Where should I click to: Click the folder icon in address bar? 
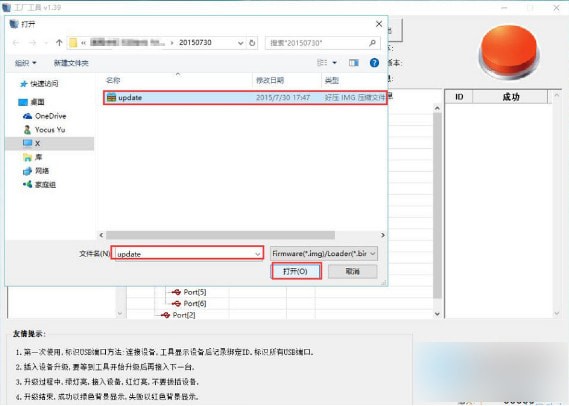pyautogui.click(x=73, y=43)
